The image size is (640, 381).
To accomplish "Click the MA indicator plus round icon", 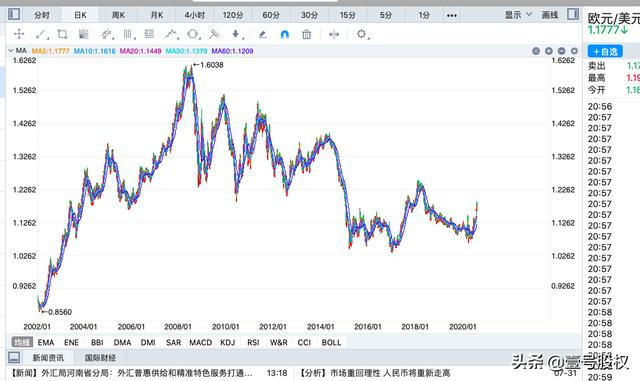I will pyautogui.click(x=549, y=51).
